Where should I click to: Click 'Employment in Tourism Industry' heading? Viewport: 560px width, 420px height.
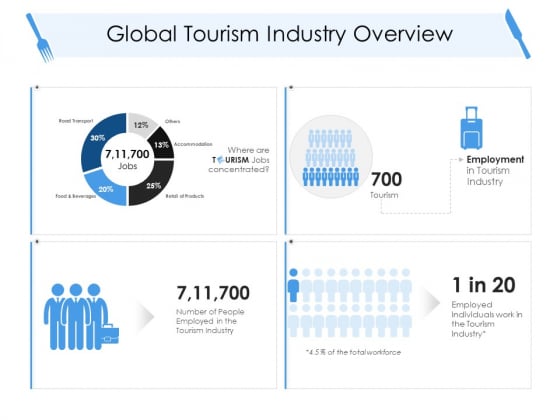point(495,170)
